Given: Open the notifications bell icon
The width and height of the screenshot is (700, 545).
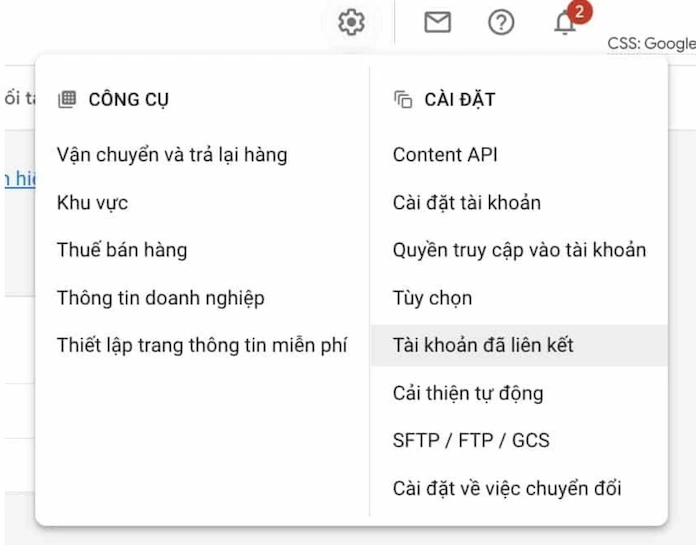Looking at the screenshot, I should coord(565,24).
